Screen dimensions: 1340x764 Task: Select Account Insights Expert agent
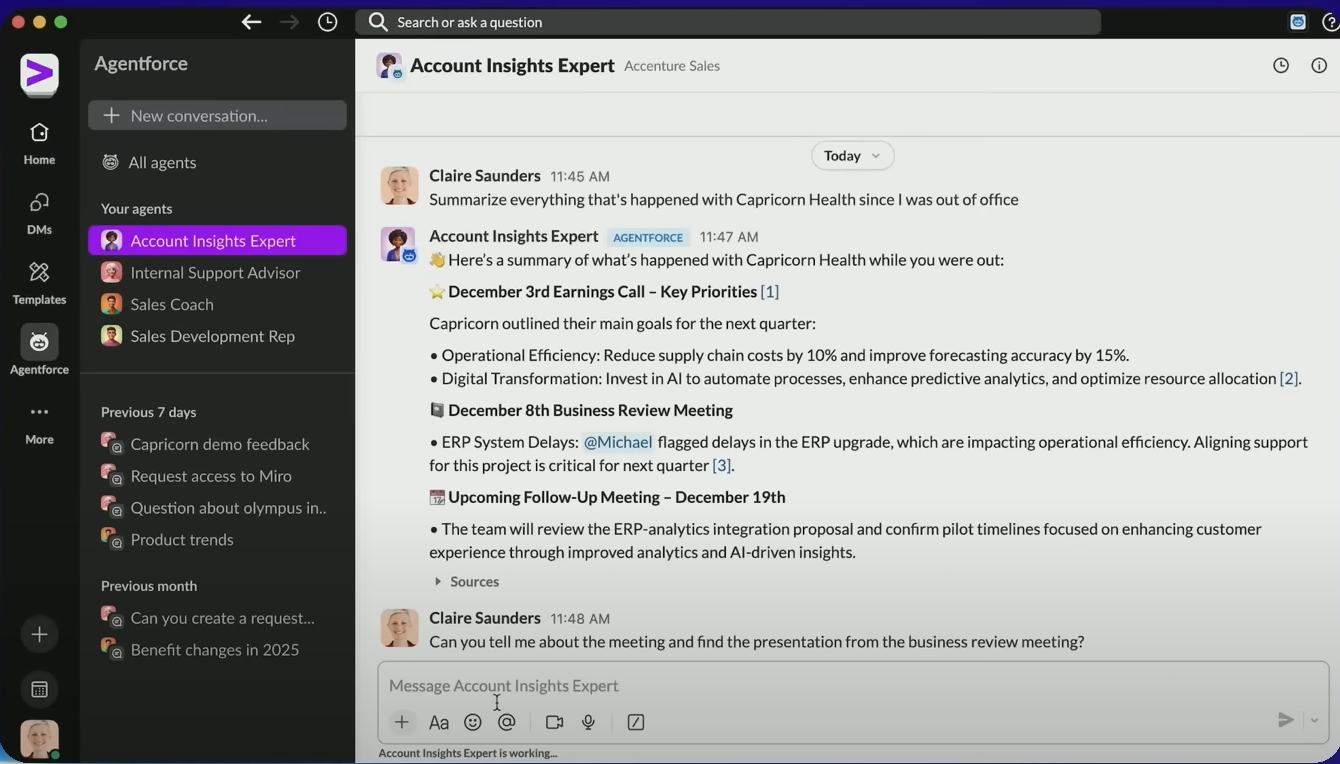point(217,240)
